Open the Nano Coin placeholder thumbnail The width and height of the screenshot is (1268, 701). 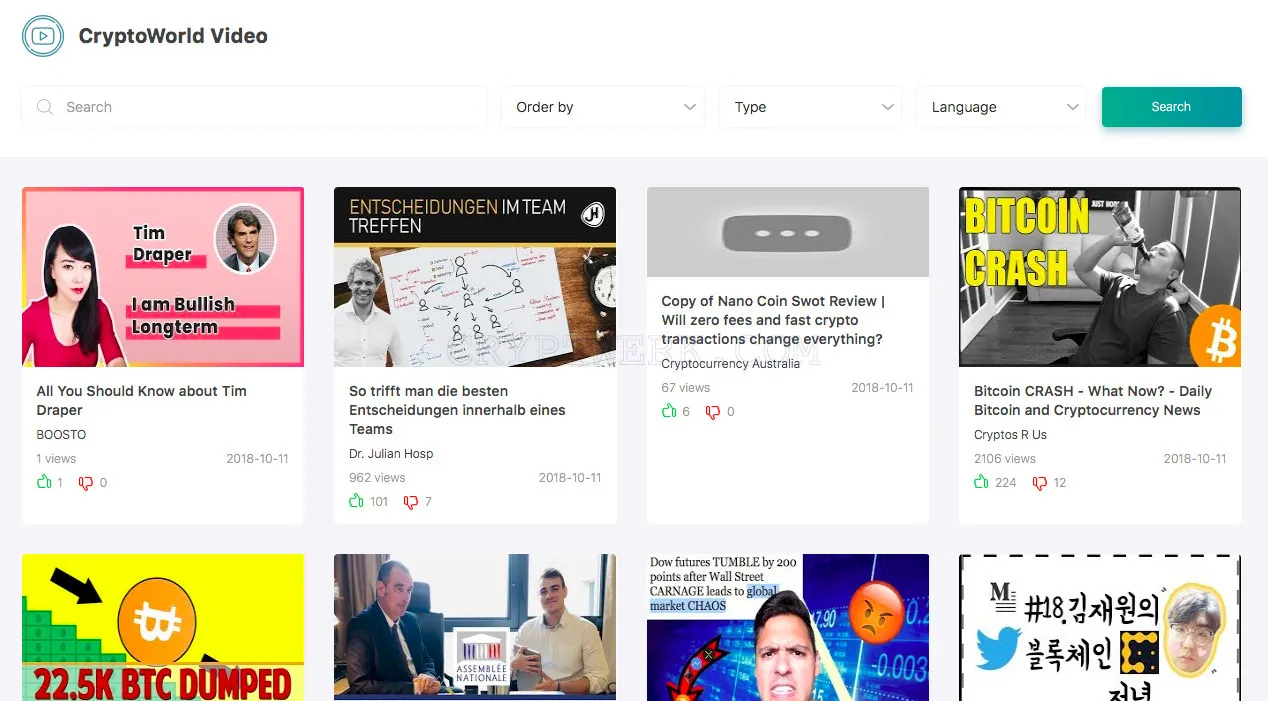788,232
